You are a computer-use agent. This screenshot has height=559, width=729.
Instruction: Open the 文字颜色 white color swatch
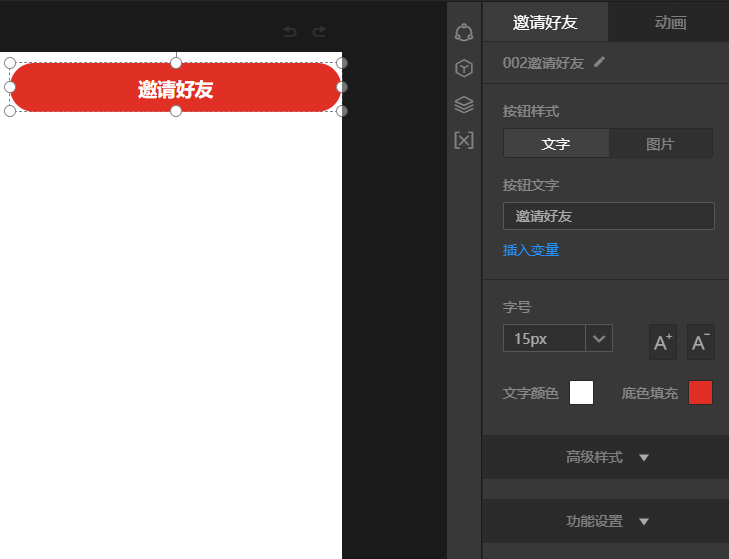click(581, 393)
